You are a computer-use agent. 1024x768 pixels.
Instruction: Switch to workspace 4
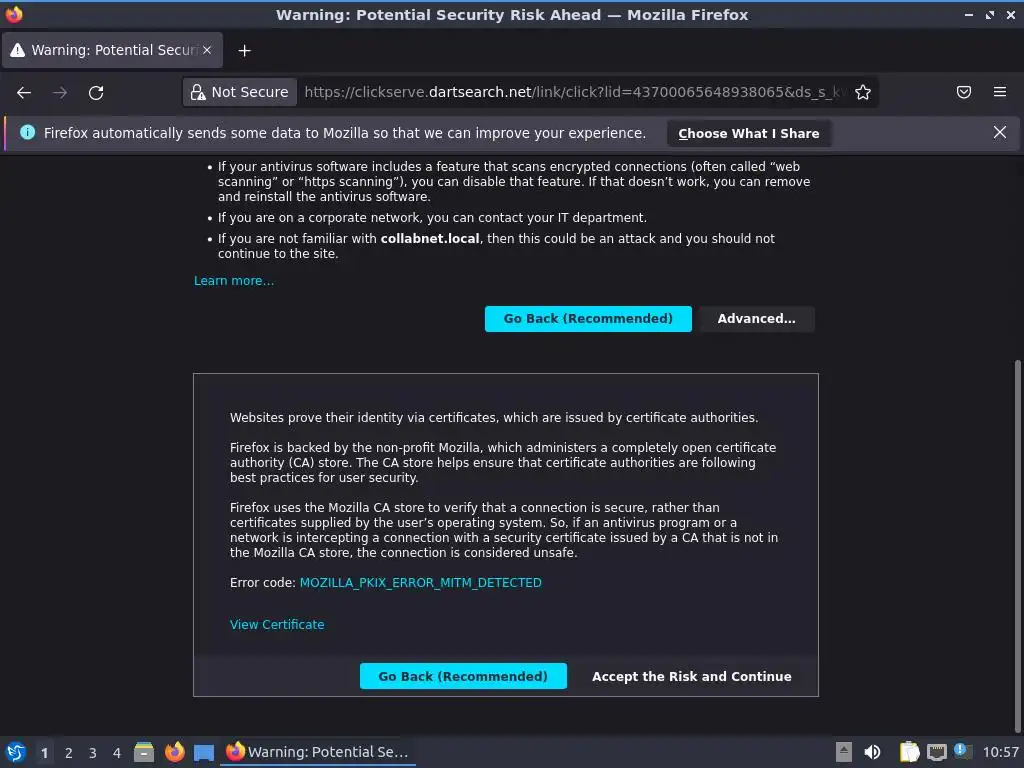point(117,753)
